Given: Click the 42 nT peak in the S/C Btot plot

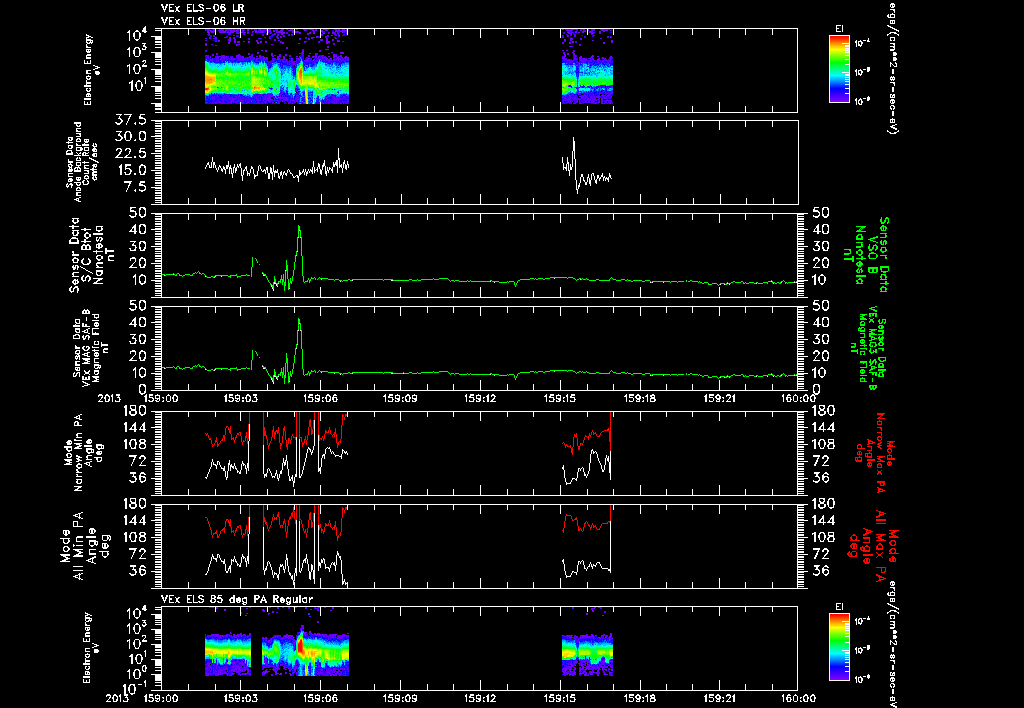Looking at the screenshot, I should [x=299, y=227].
